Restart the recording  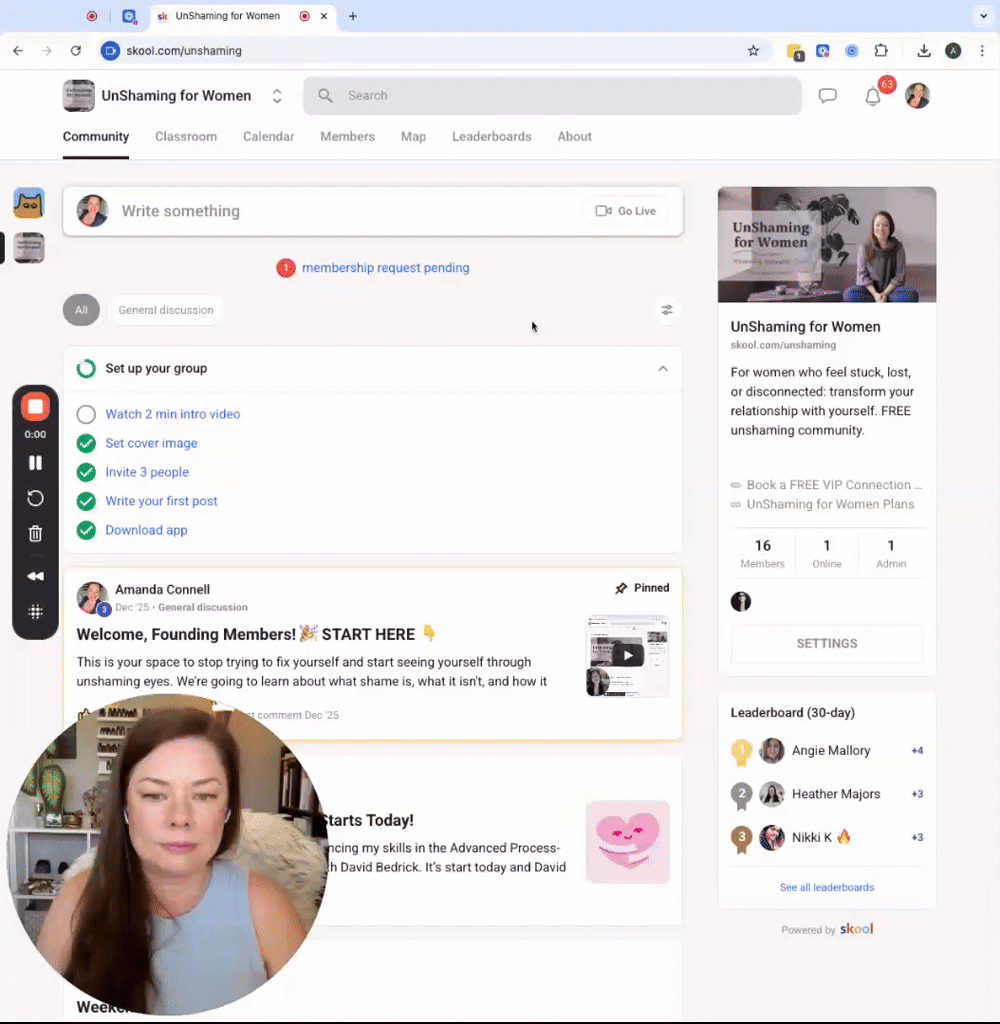coord(35,499)
